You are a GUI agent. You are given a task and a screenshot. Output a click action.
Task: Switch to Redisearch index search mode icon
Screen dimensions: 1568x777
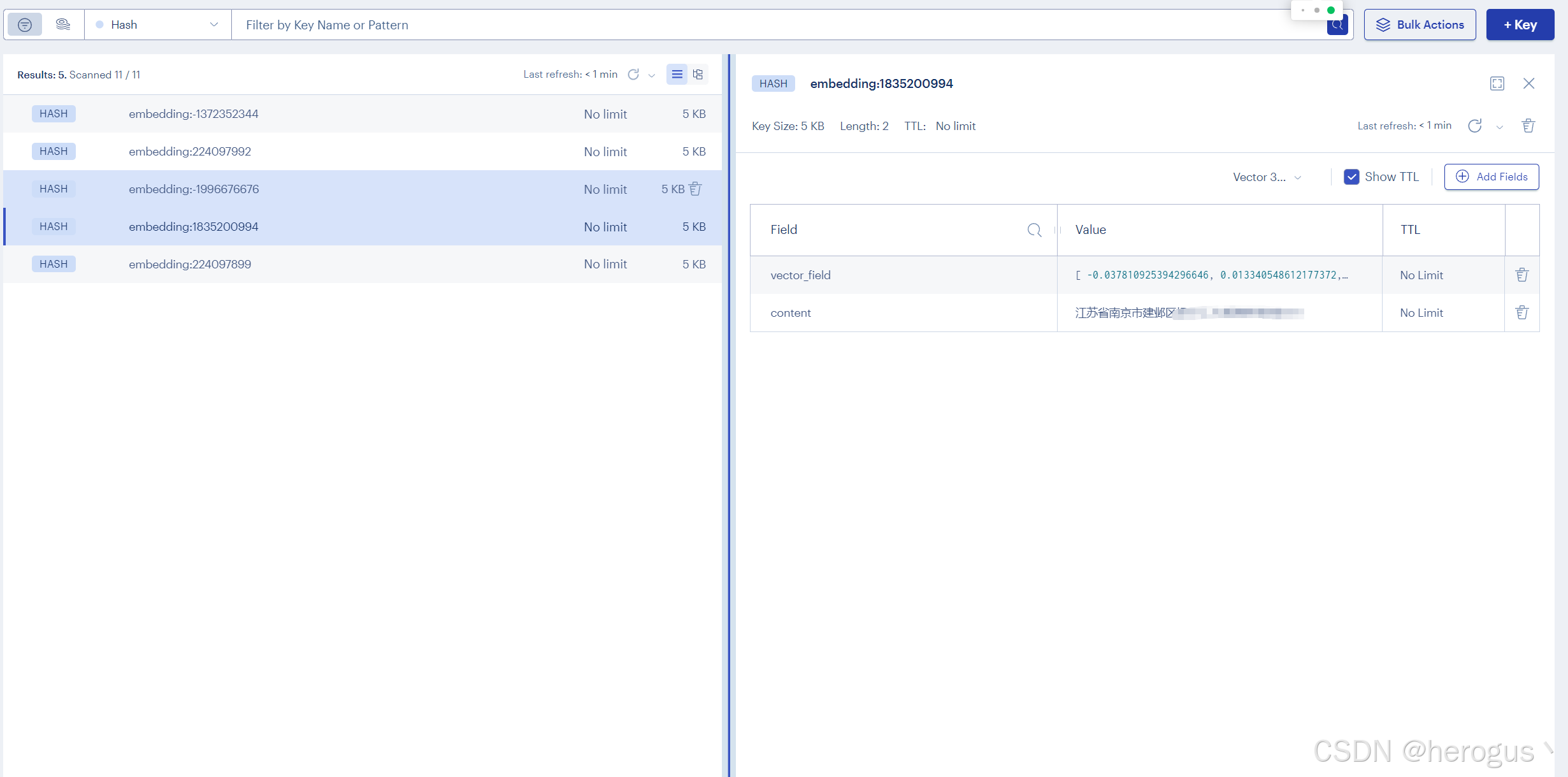62,25
